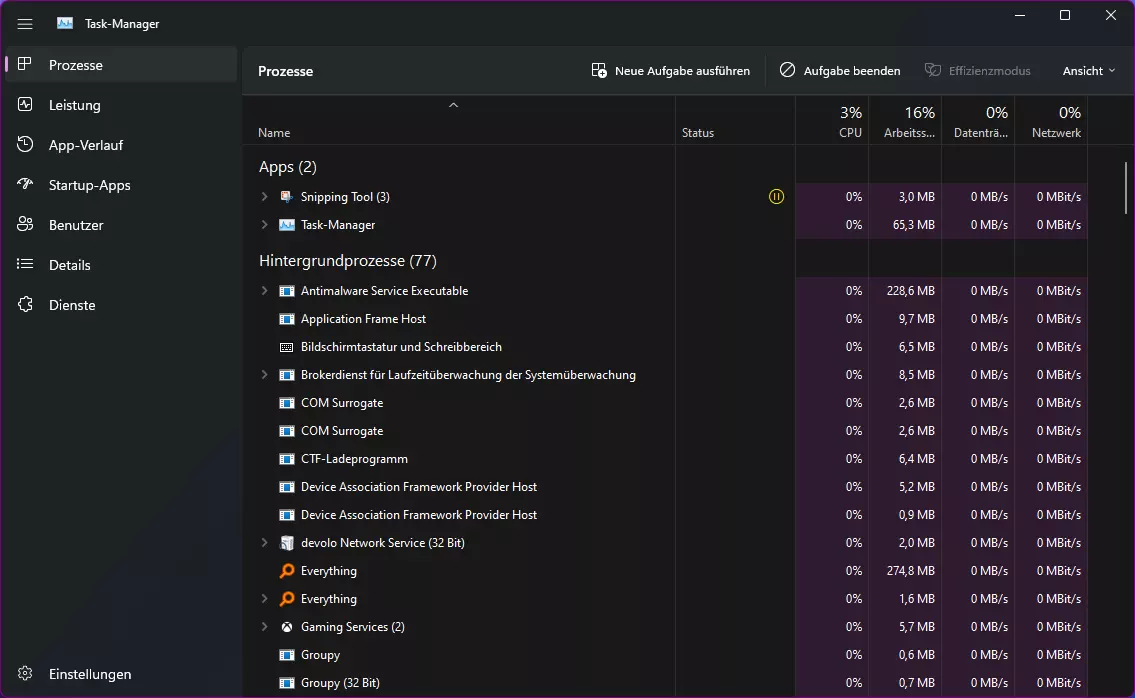Sort by the Datenträger column header
The width and height of the screenshot is (1135, 698).
coord(978,120)
